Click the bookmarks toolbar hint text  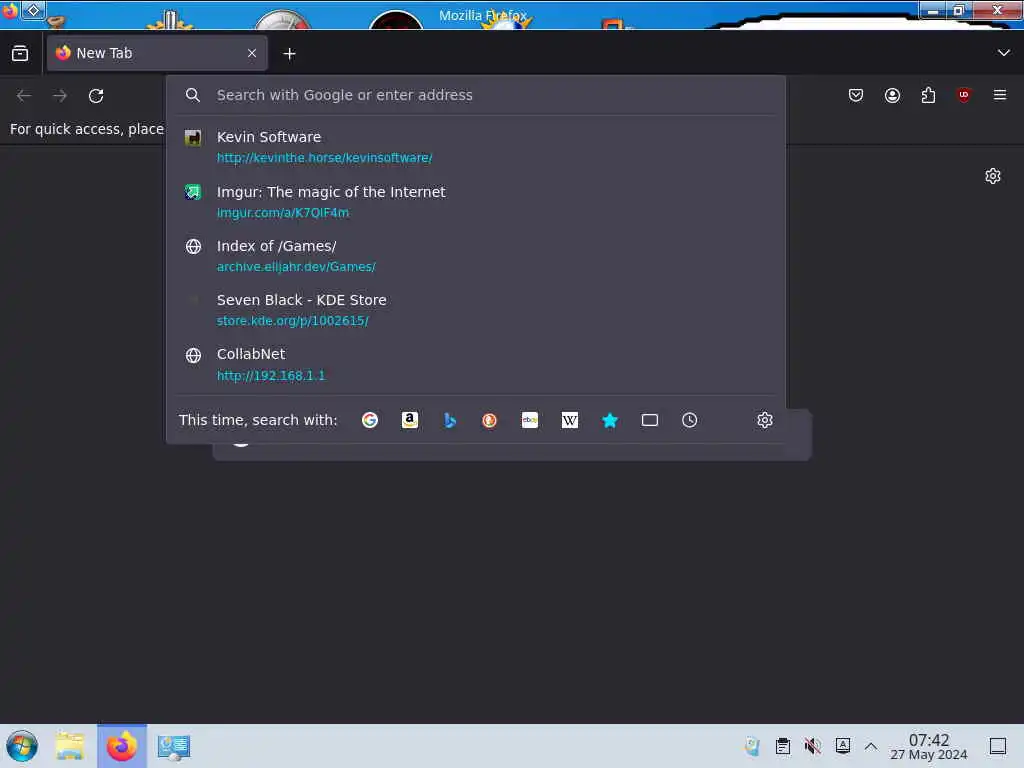click(x=87, y=129)
